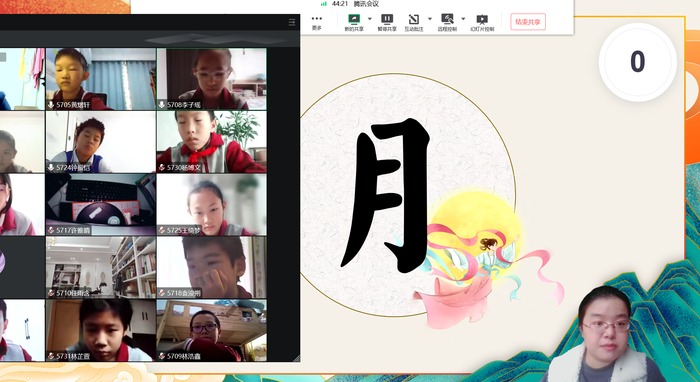Unmute muted mic icon of participant 5718
Image resolution: width=700 pixels, height=382 pixels.
(162, 293)
